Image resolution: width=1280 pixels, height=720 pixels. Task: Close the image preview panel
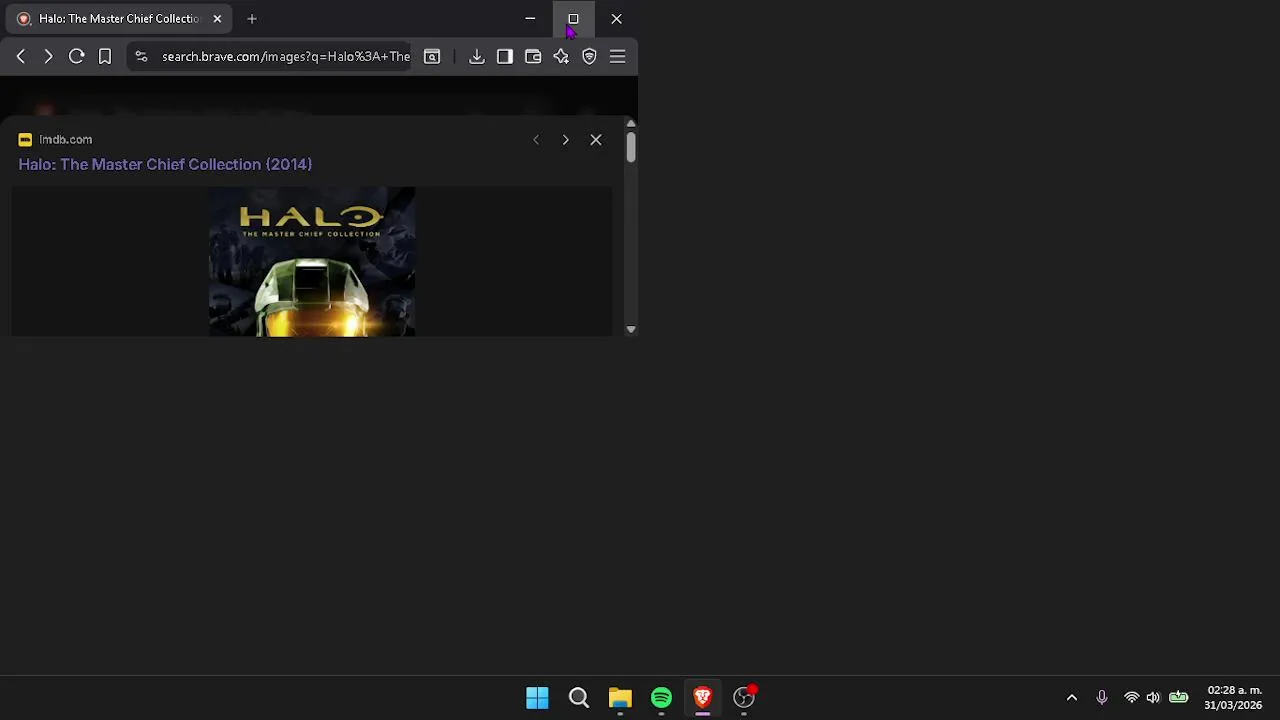click(596, 140)
